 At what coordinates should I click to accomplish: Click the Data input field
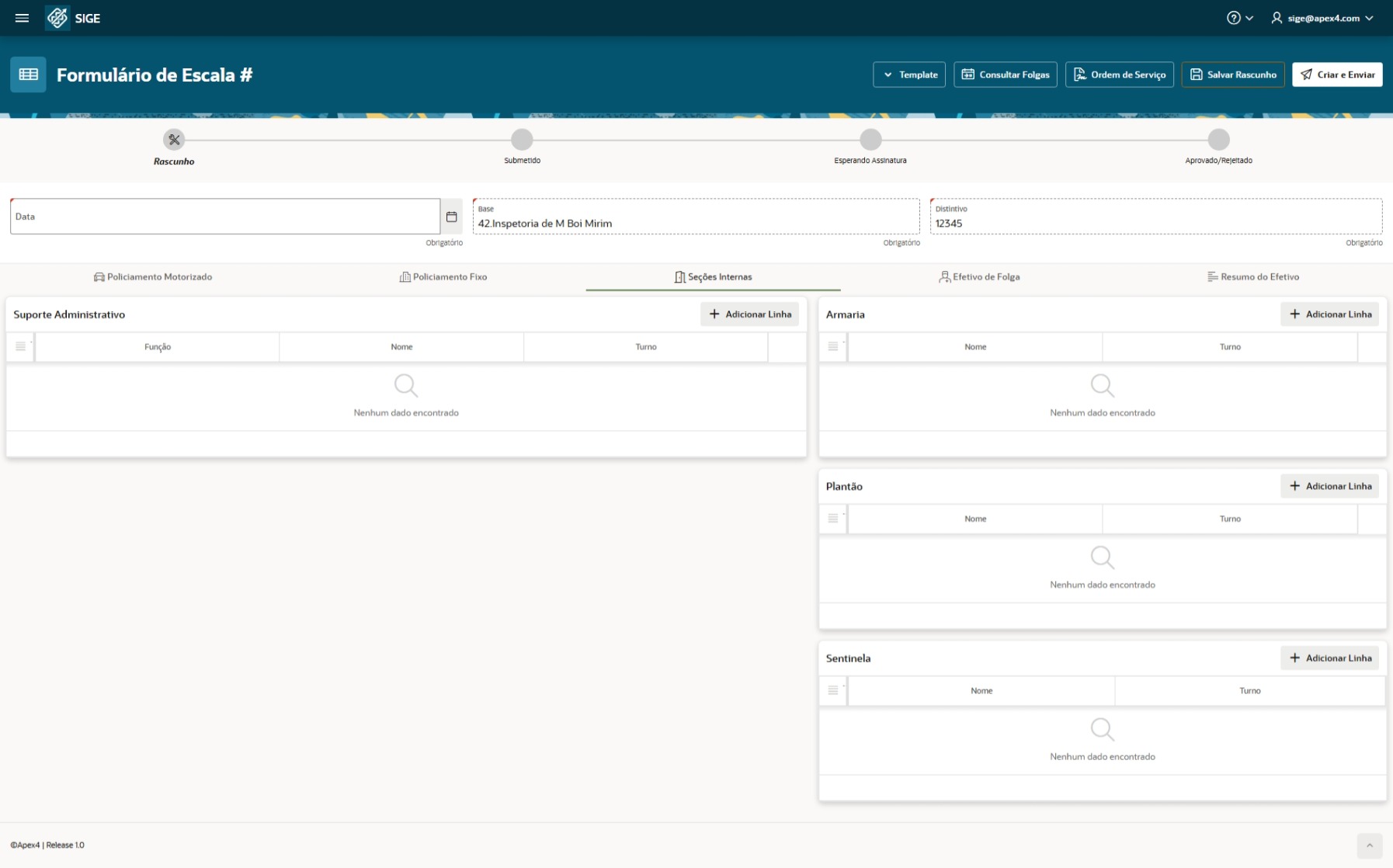(225, 217)
